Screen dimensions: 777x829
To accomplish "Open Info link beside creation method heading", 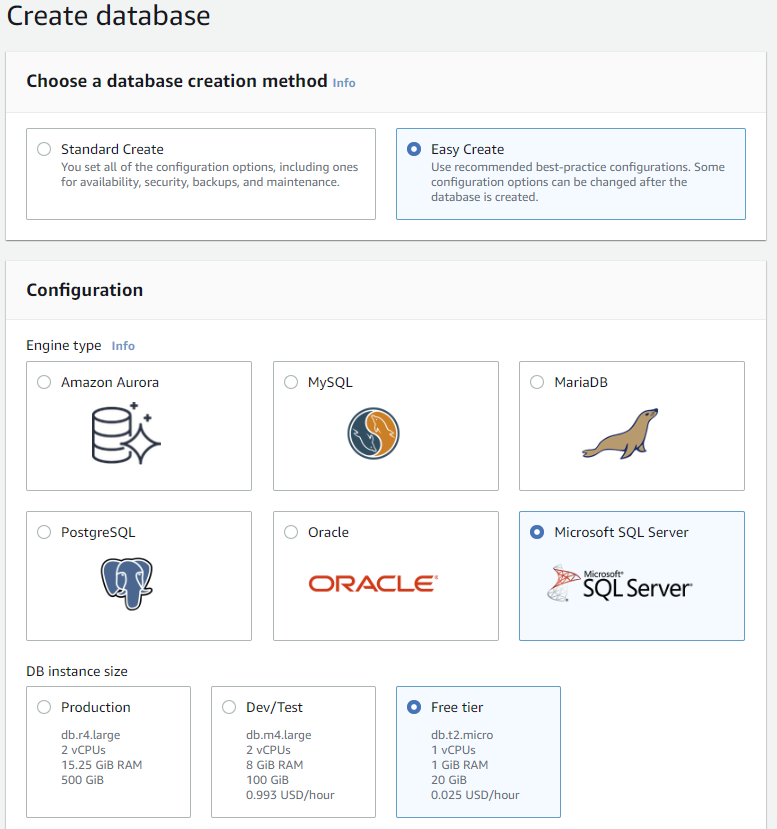I will pos(344,83).
